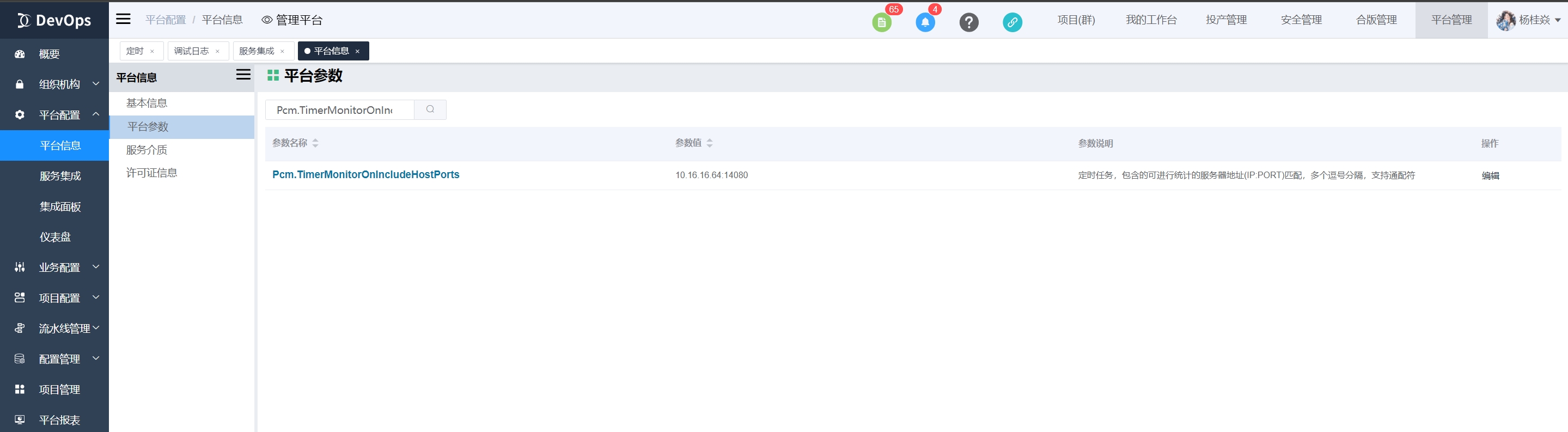Expand the 配置管理 menu chevron

coord(95,358)
